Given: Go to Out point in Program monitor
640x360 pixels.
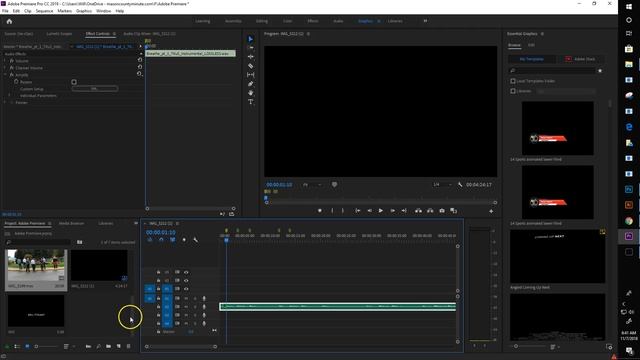Looking at the screenshot, I should click(404, 211).
